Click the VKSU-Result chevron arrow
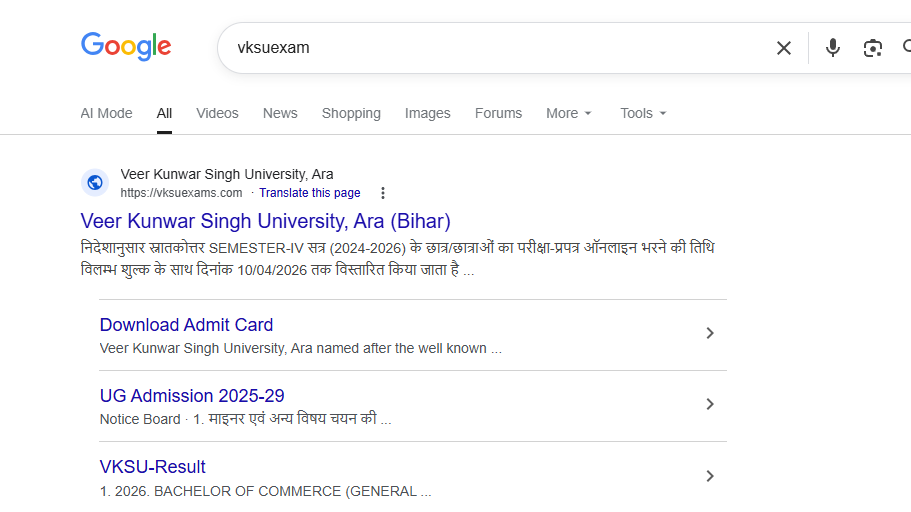911x512 pixels. coord(710,476)
